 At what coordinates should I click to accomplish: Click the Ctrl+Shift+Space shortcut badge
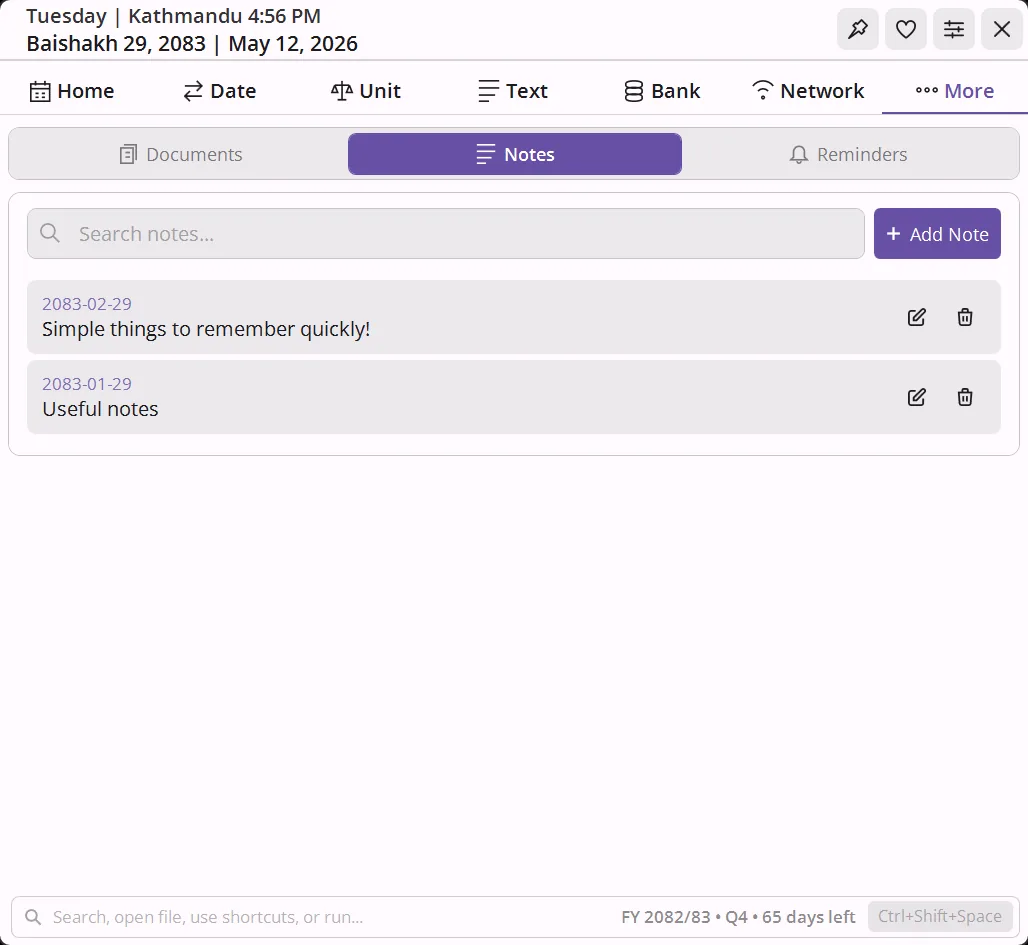[940, 916]
